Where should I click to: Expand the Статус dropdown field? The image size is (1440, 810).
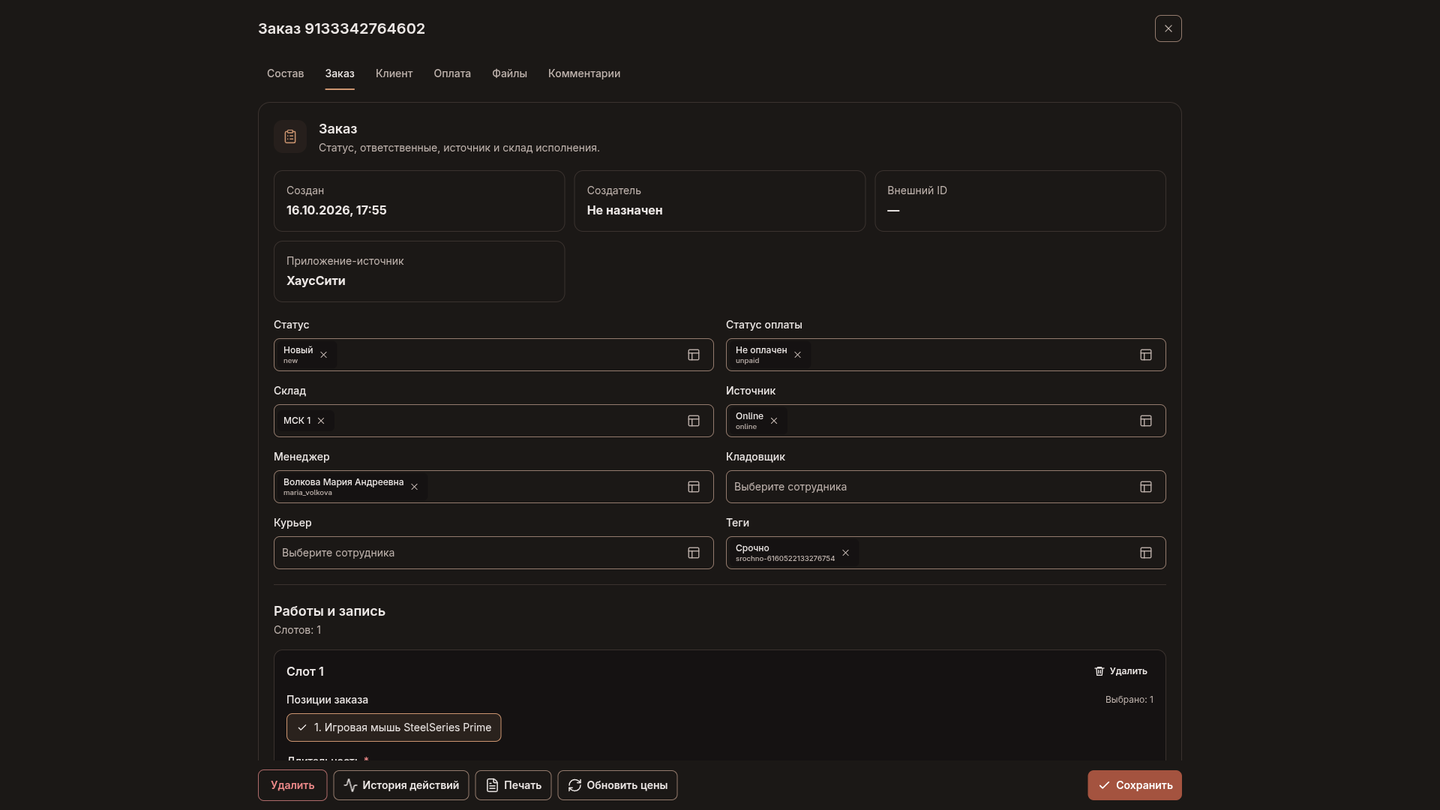[493, 355]
